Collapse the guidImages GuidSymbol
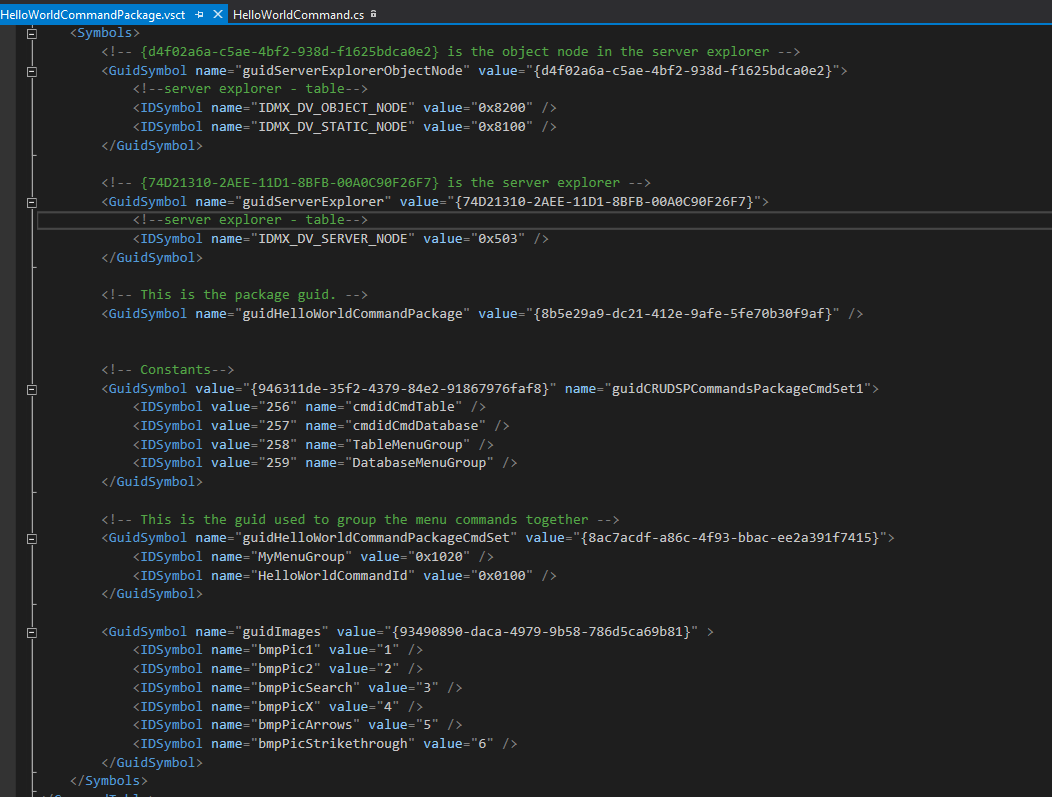This screenshot has width=1052, height=797. click(x=31, y=631)
